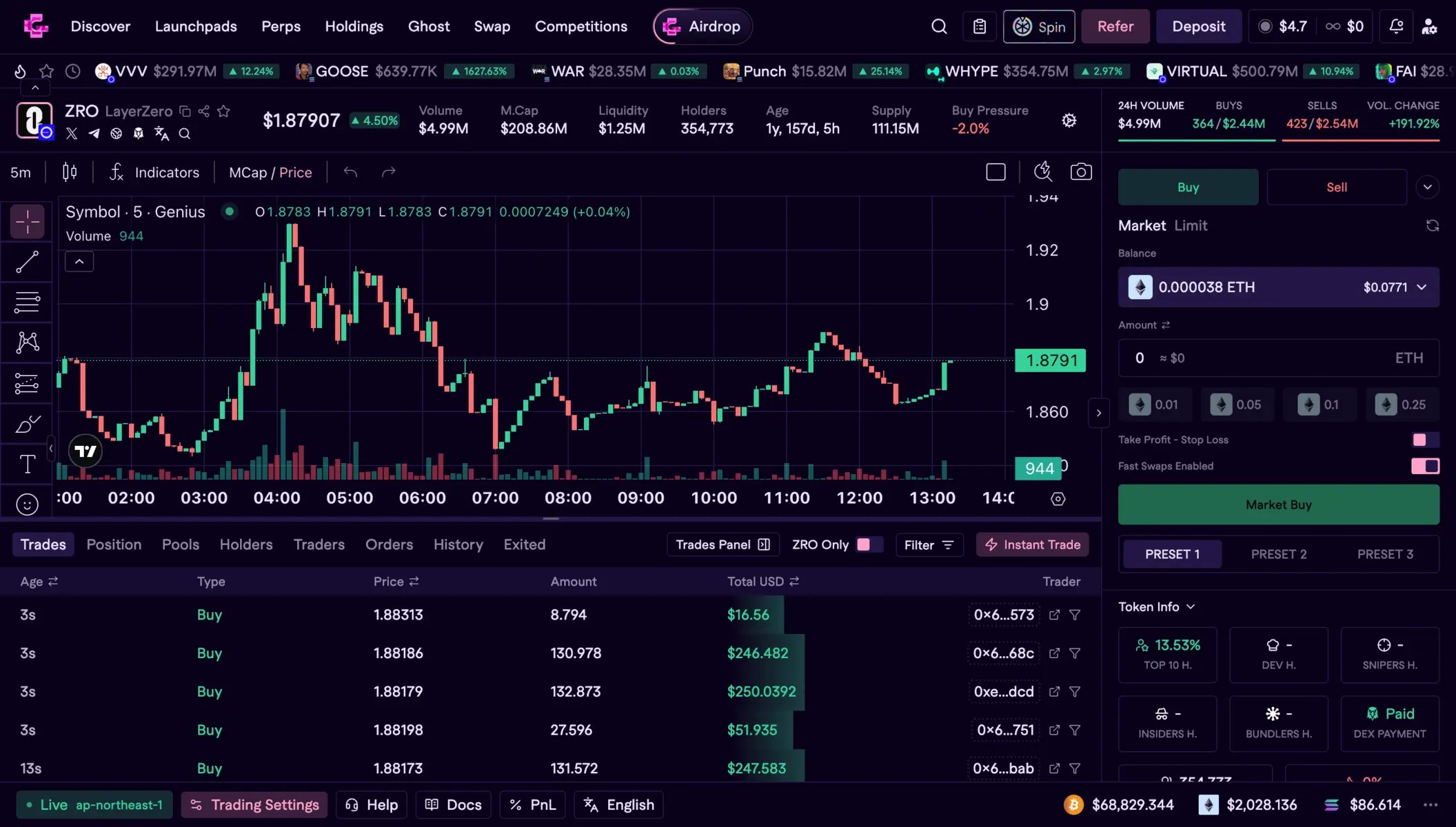The image size is (1456, 827).
Task: Open Instant Trade
Action: tap(1032, 544)
